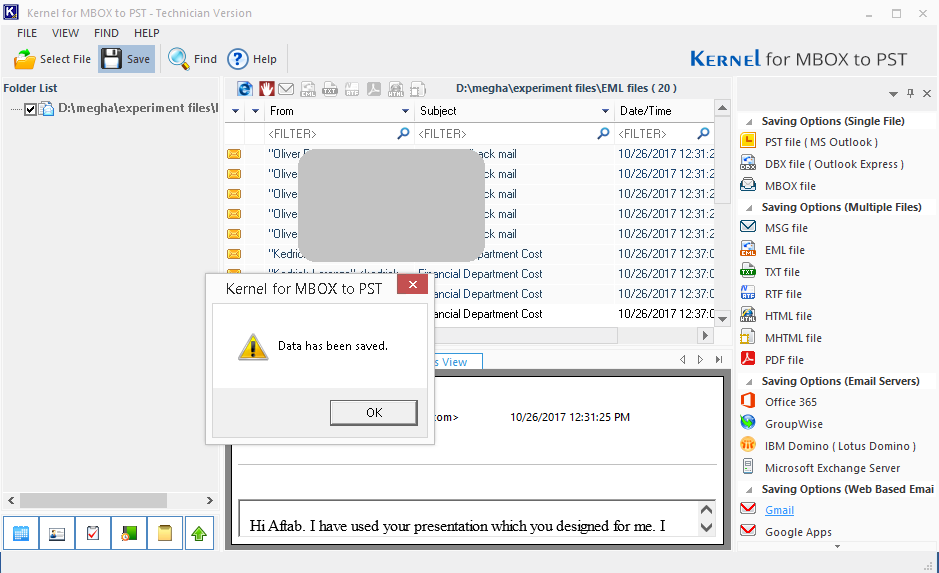Open Help from the toolbar
Viewport: 939px width, 573px height.
tap(252, 59)
